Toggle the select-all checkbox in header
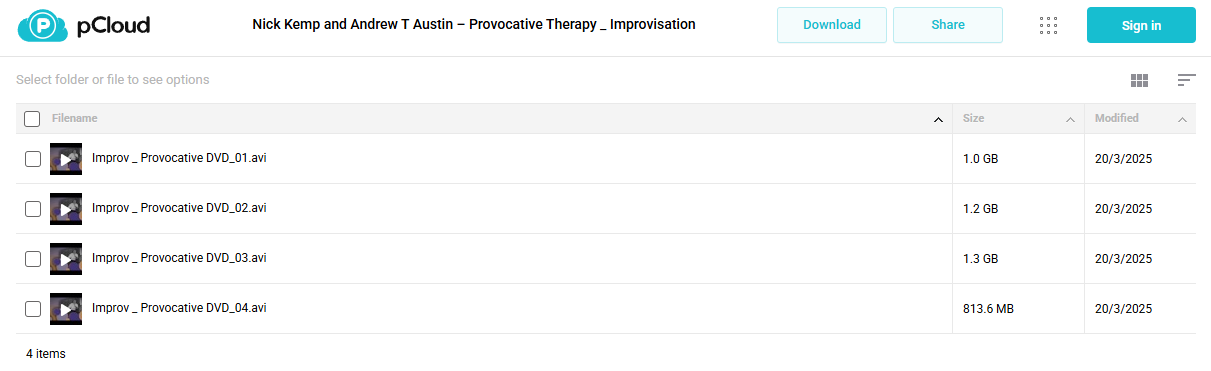 pos(32,119)
